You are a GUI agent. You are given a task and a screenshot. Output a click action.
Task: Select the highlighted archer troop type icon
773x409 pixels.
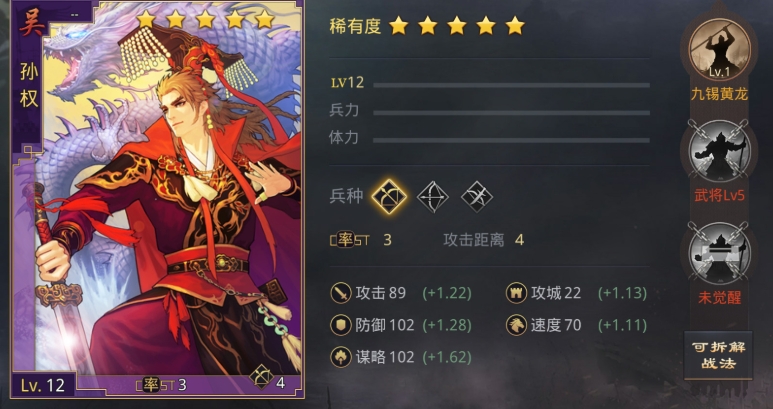coord(389,197)
